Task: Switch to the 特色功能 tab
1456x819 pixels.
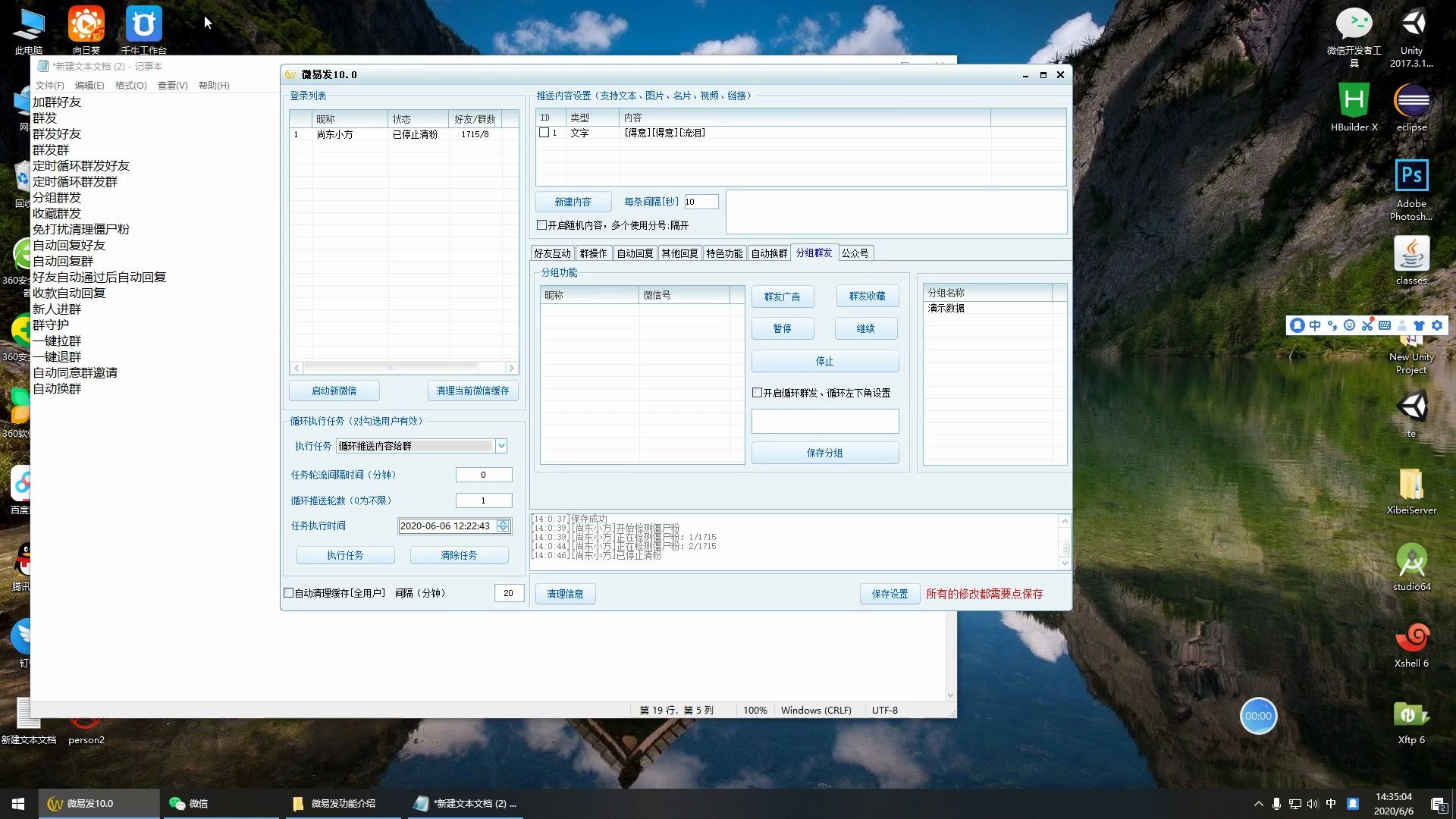Action: [x=725, y=253]
